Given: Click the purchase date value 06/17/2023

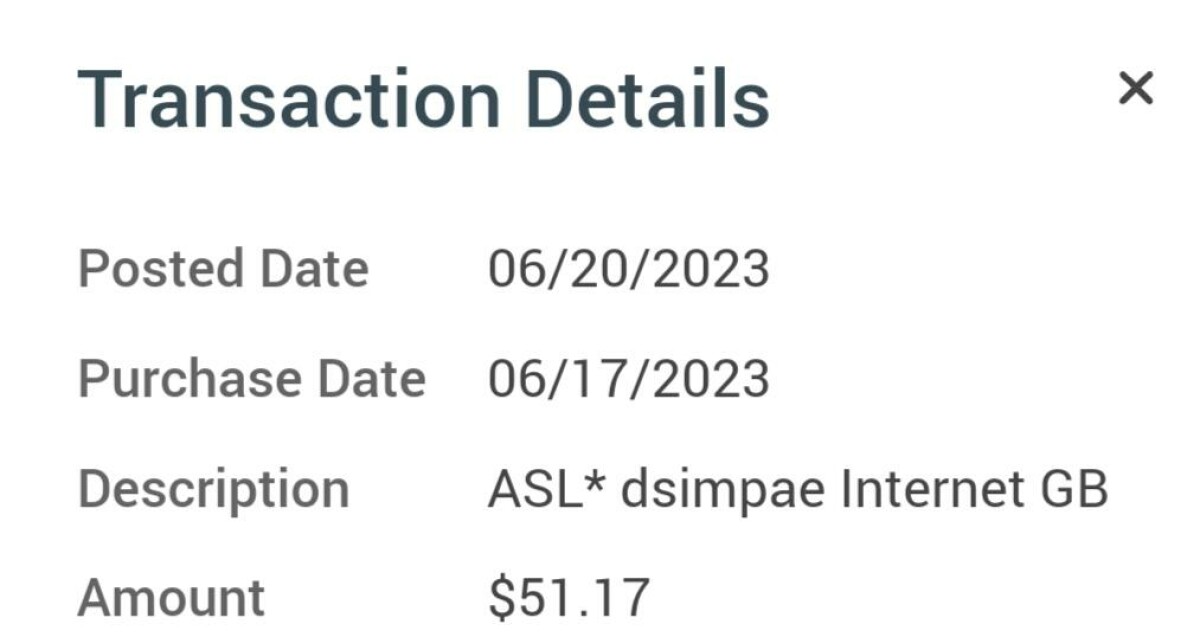Looking at the screenshot, I should [628, 380].
